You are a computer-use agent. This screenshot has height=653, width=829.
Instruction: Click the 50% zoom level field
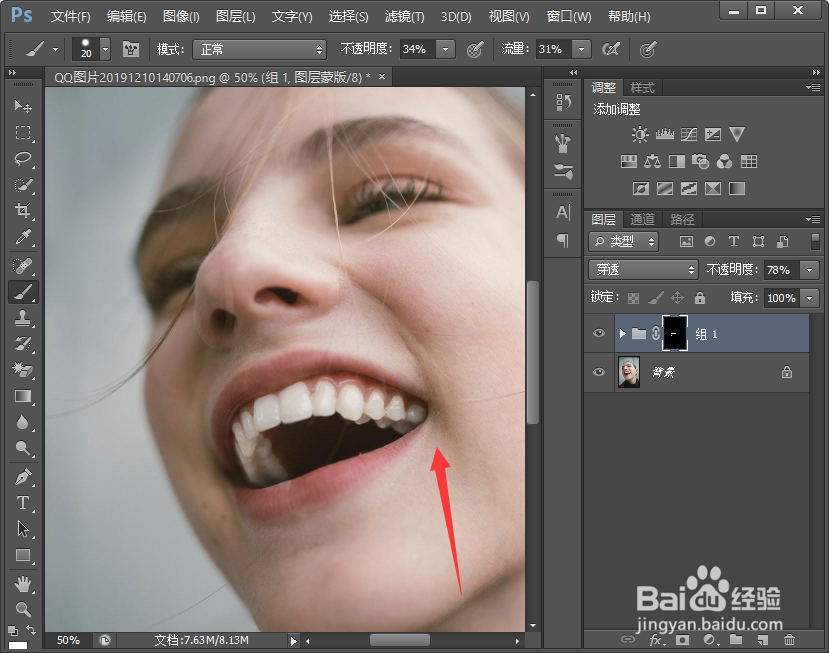[x=68, y=640]
